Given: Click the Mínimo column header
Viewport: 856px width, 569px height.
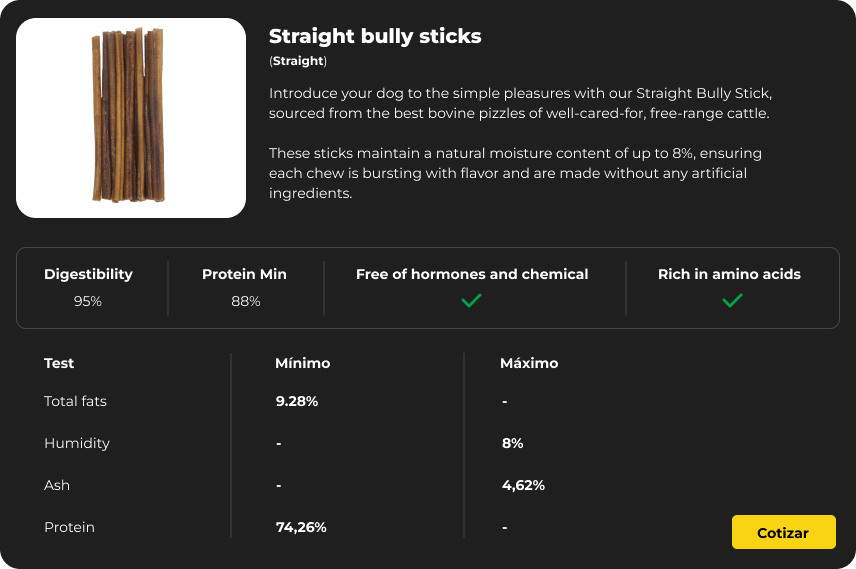Looking at the screenshot, I should tap(303, 363).
